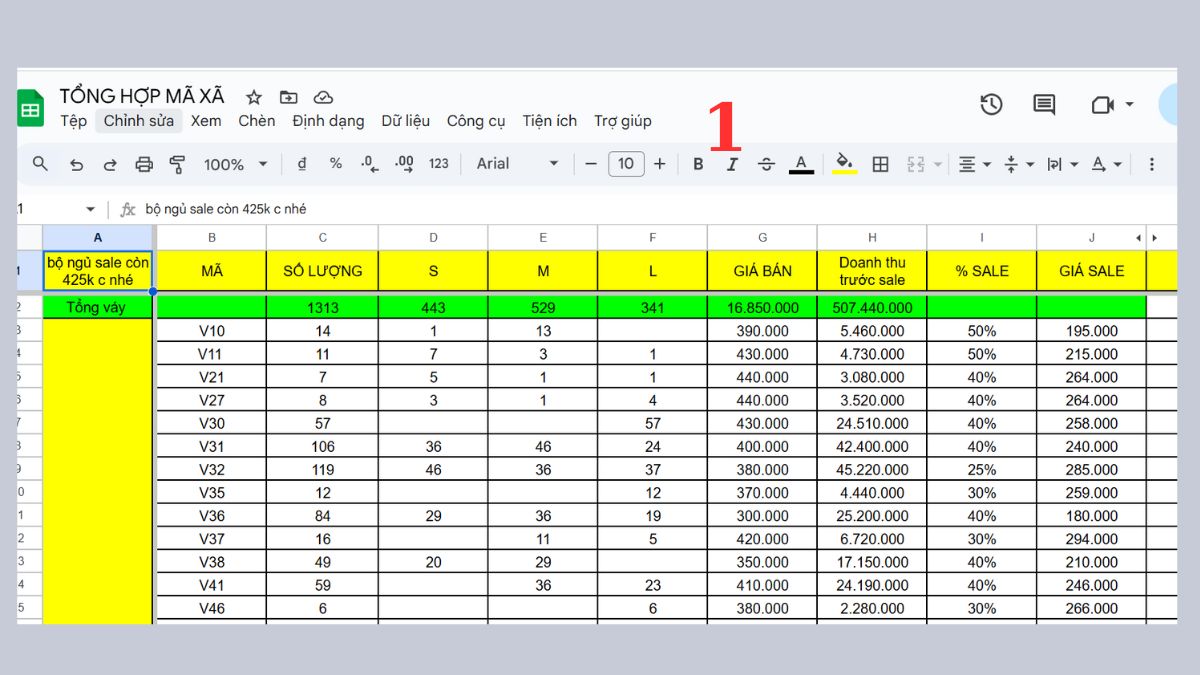Open the Xem menu
1200x675 pixels.
[206, 121]
